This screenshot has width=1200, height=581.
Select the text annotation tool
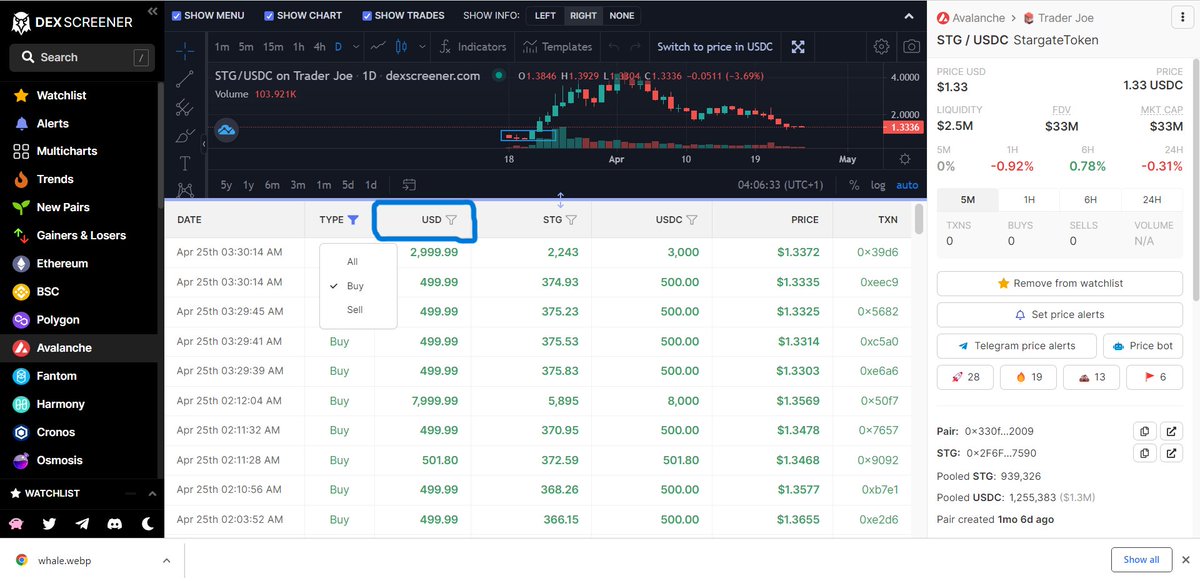(x=185, y=163)
